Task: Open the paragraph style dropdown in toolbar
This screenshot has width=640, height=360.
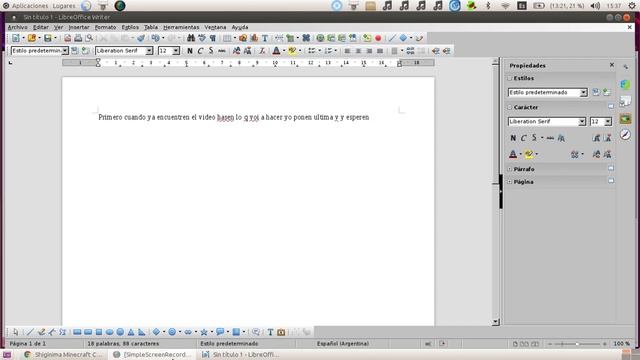Action: tap(65, 51)
